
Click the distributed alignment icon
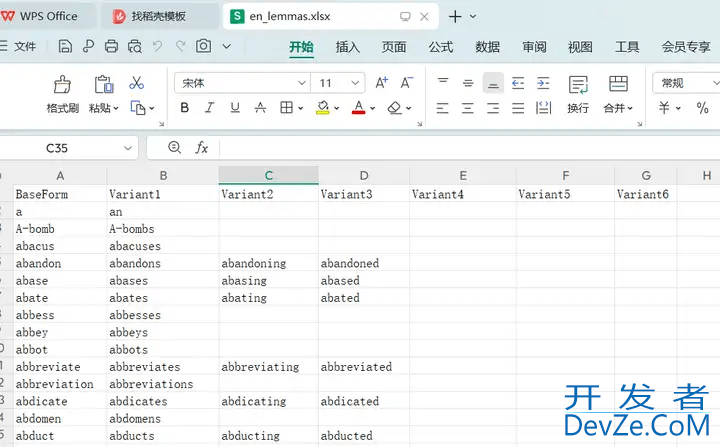click(x=543, y=108)
